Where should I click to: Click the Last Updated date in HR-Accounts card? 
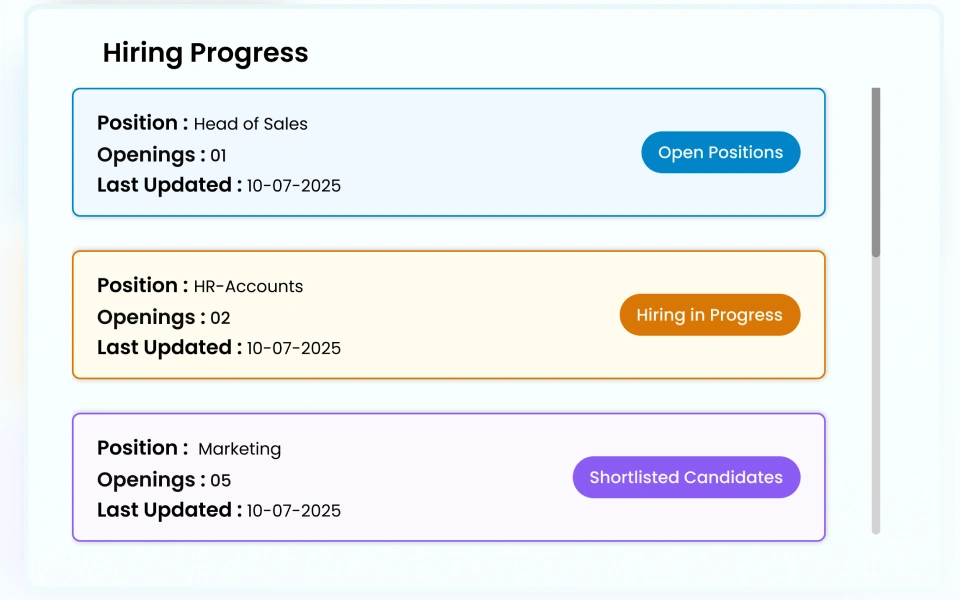(293, 349)
